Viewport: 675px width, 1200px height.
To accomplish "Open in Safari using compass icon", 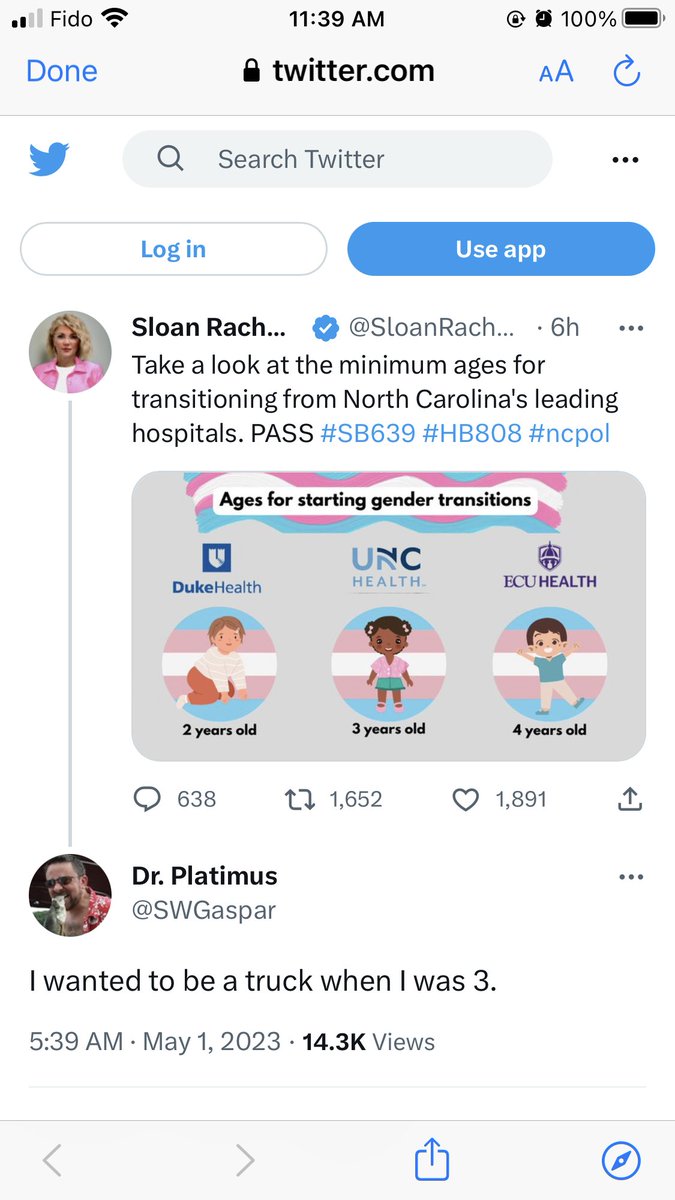I will click(x=621, y=1161).
